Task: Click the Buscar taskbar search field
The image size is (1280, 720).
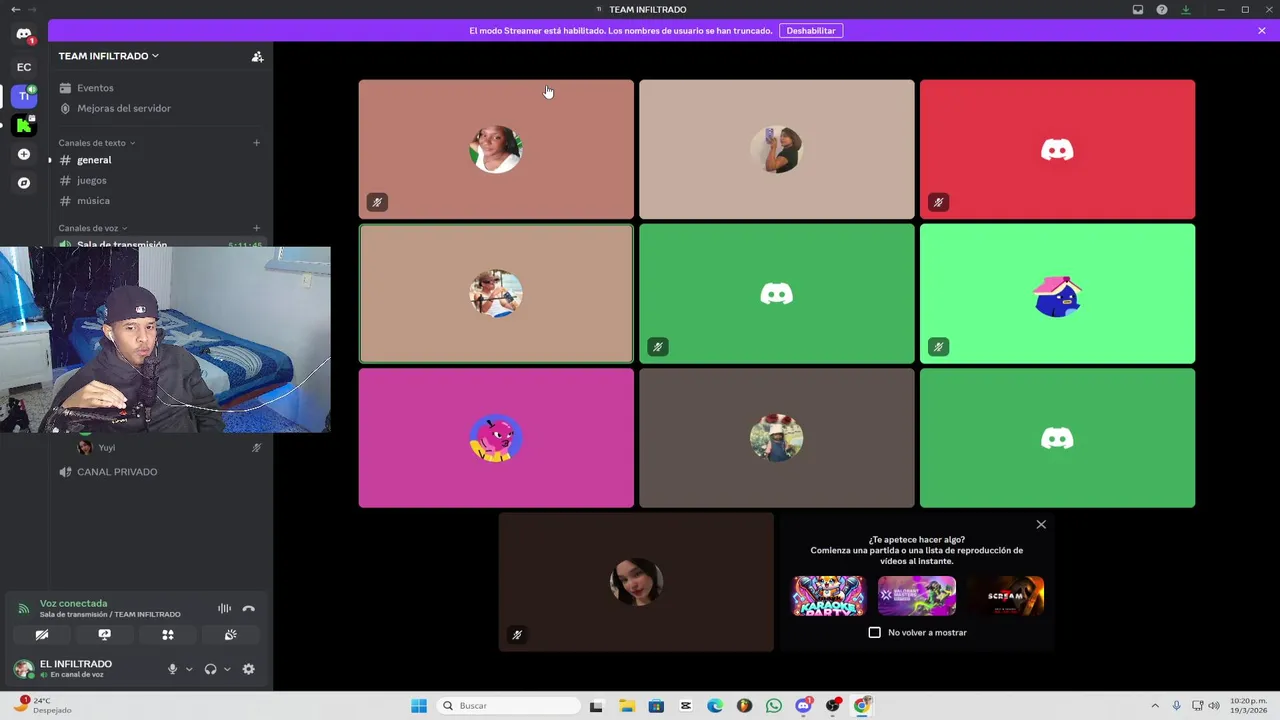Action: [507, 706]
